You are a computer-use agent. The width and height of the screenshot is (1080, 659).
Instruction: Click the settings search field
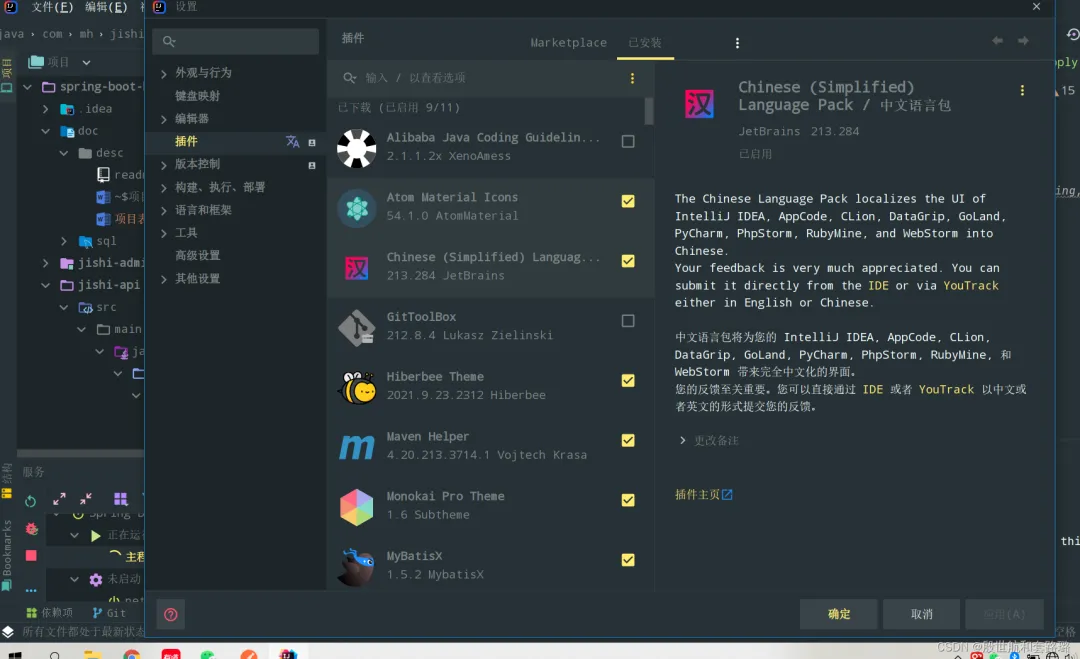(x=236, y=41)
